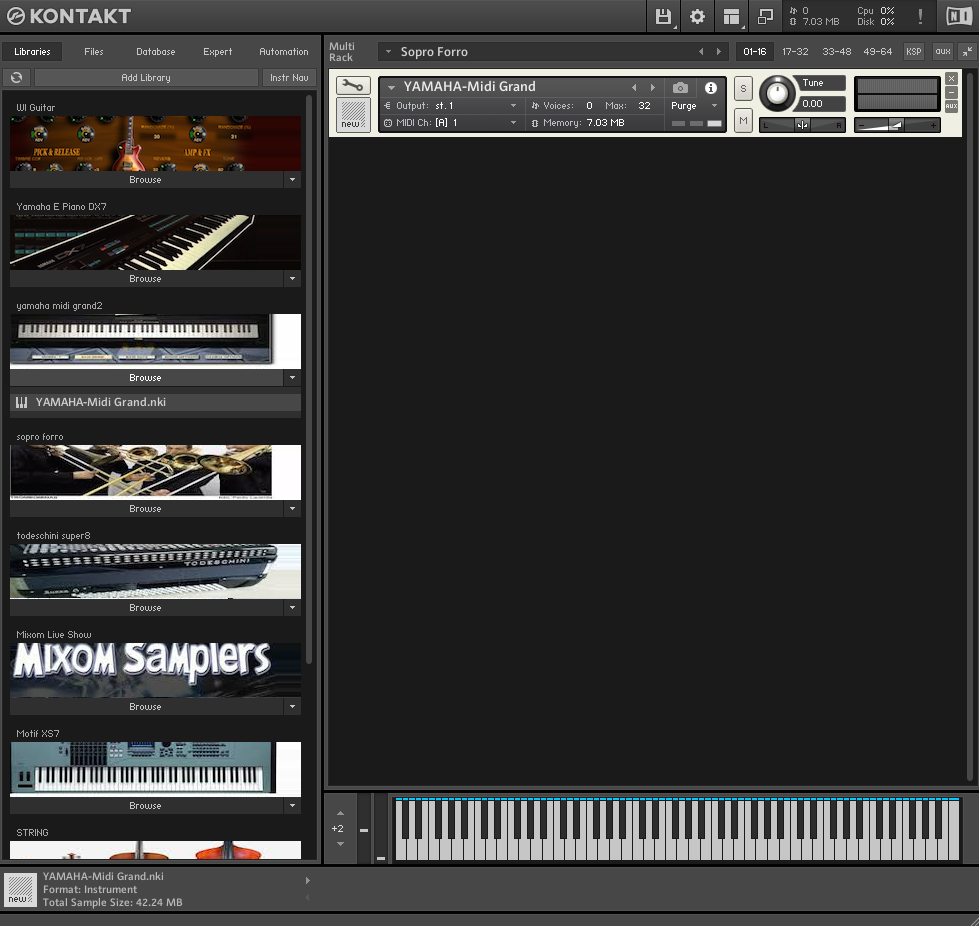
Task: Browse the sopro forro library
Action: pos(146,509)
